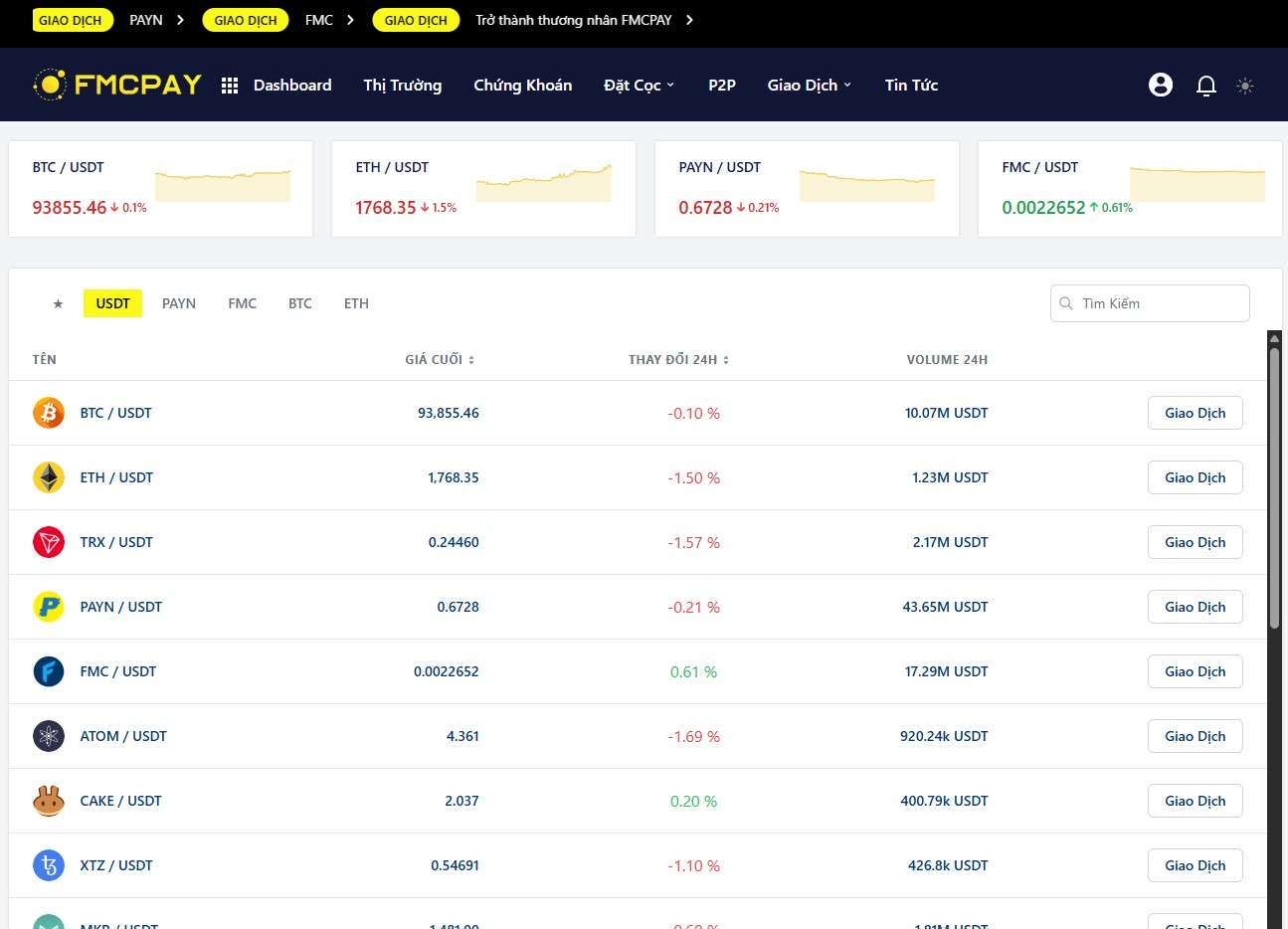Click the market list vertical scrollbar
Screen dimensions: 1288x929
tap(1274, 487)
